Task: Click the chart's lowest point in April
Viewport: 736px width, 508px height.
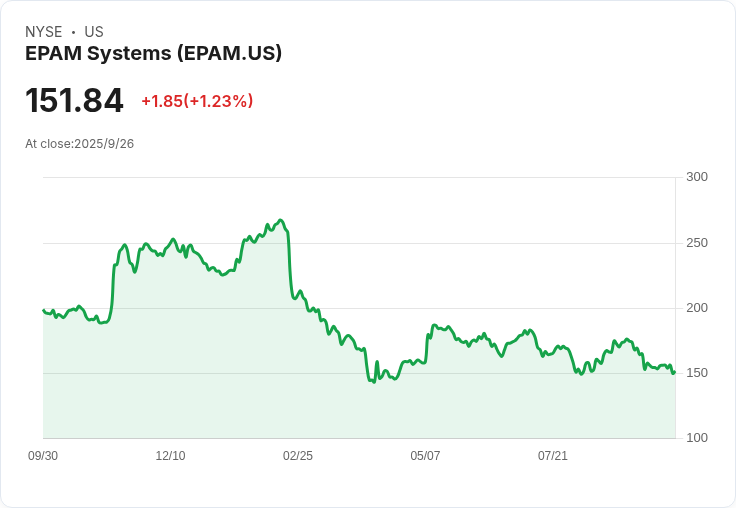Action: click(374, 383)
